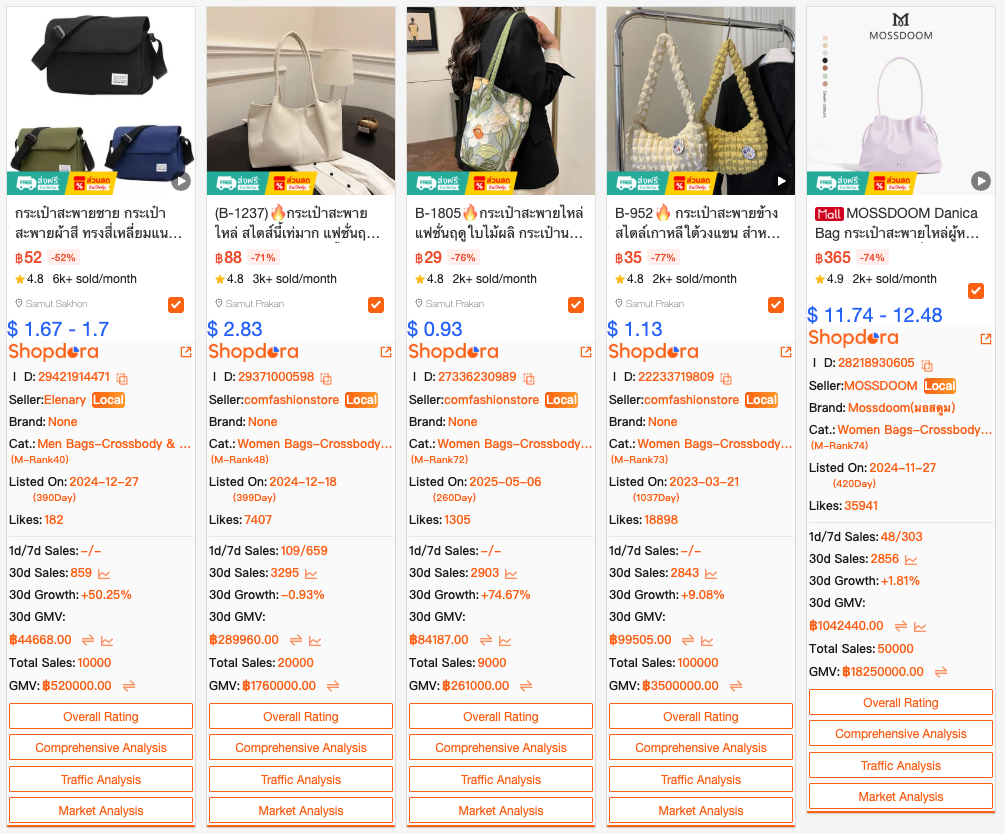Open Market Analysis for MOSSDOOM product
The height and width of the screenshot is (834, 1005).
coord(901,796)
